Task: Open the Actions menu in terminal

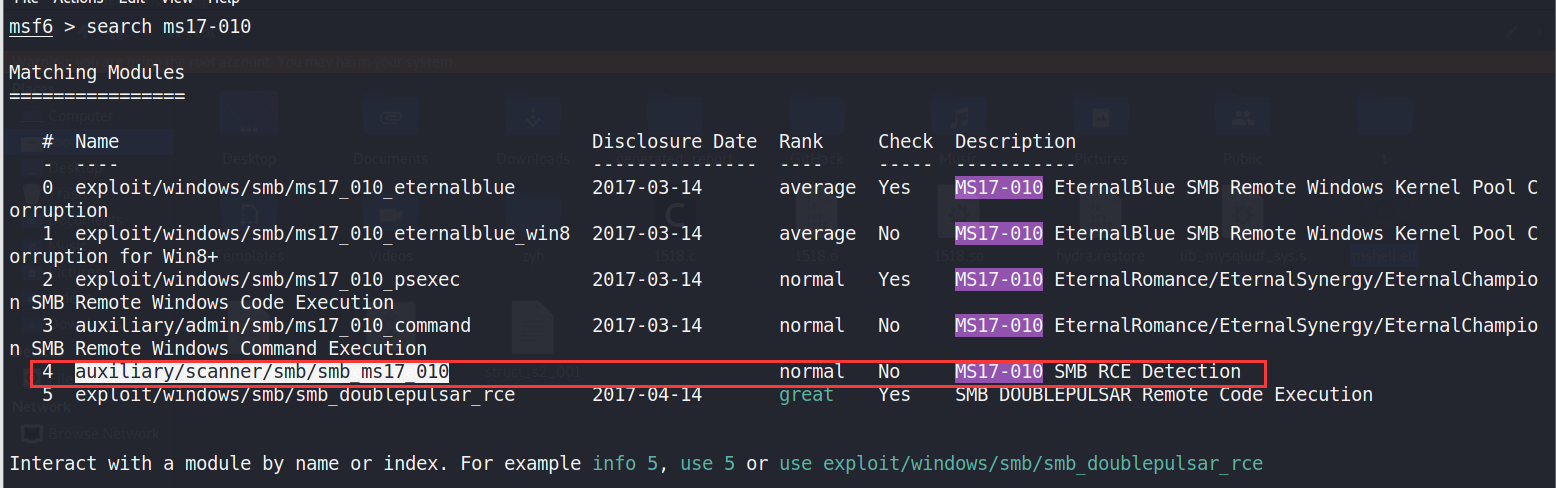Action: [78, 2]
